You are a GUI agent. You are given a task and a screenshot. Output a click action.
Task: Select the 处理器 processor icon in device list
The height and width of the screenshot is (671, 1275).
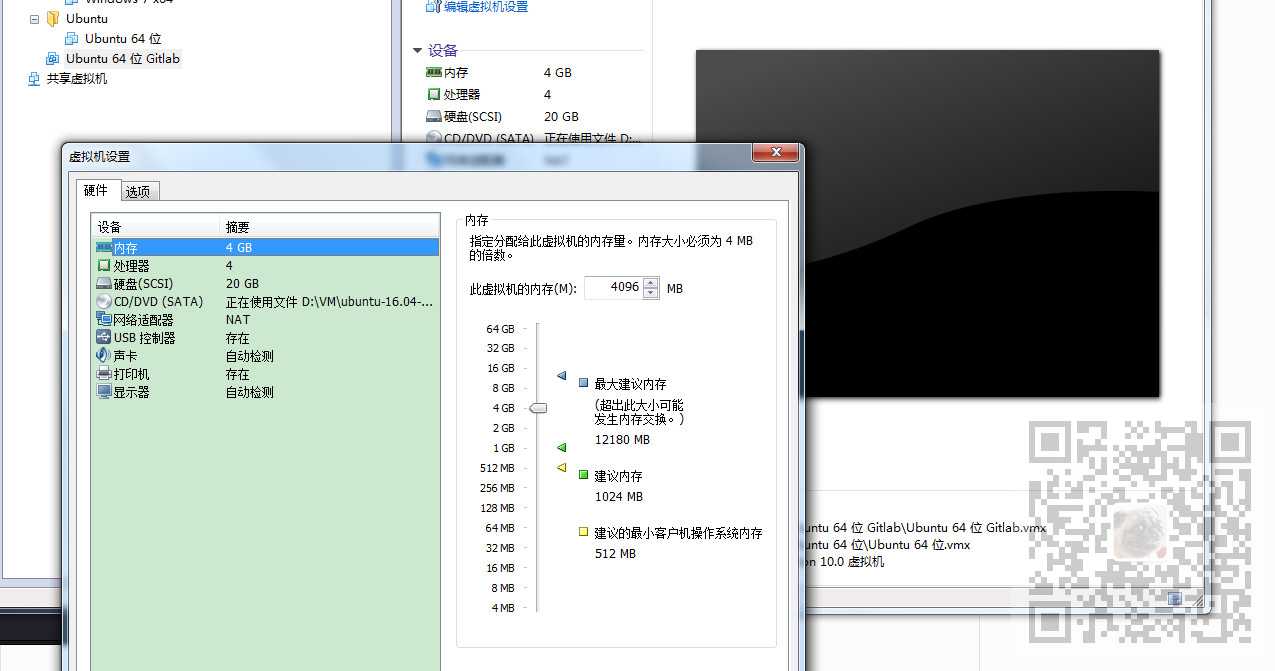pos(104,265)
